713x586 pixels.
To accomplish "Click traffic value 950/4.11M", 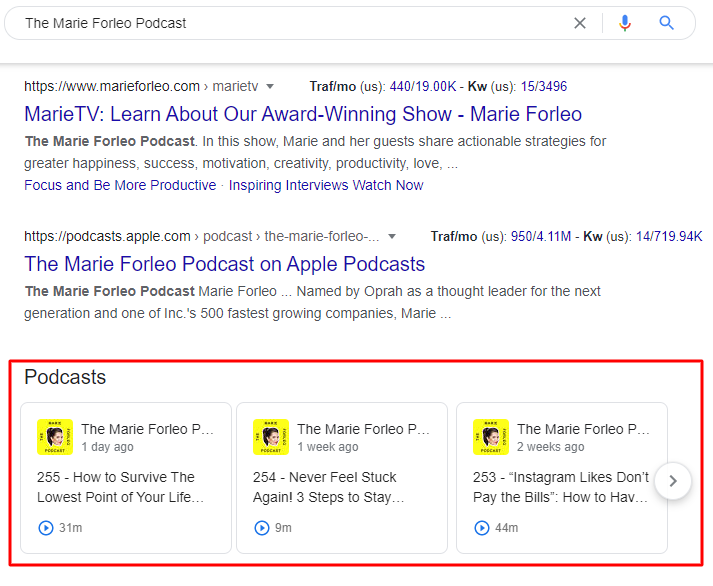I will (541, 236).
